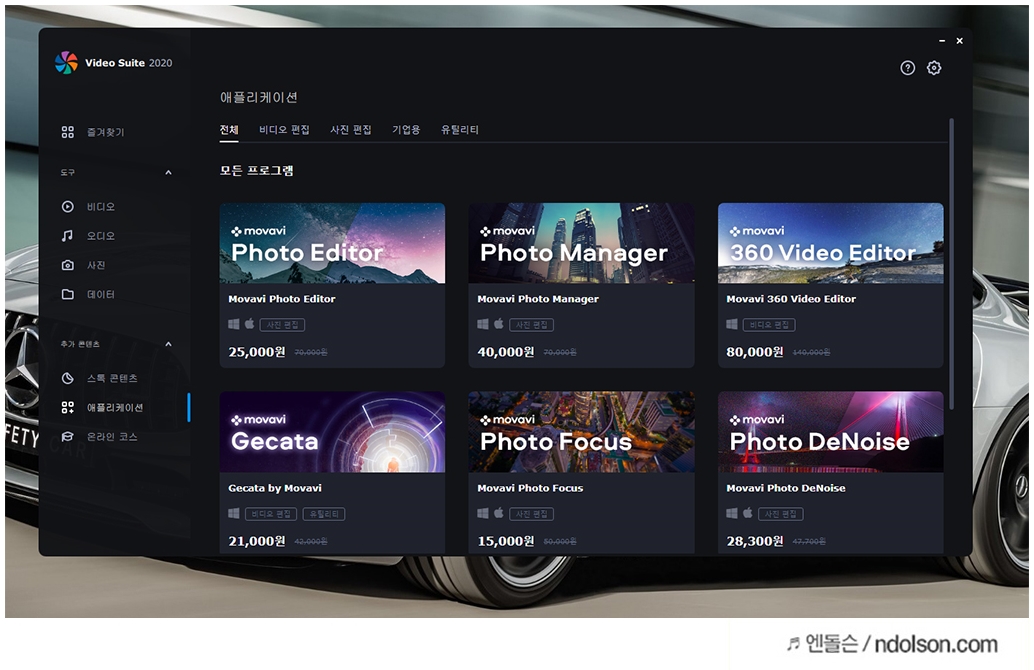Click Windows icon on Movavi Photo Focus card
The width and height of the screenshot is (1034, 670).
483,513
